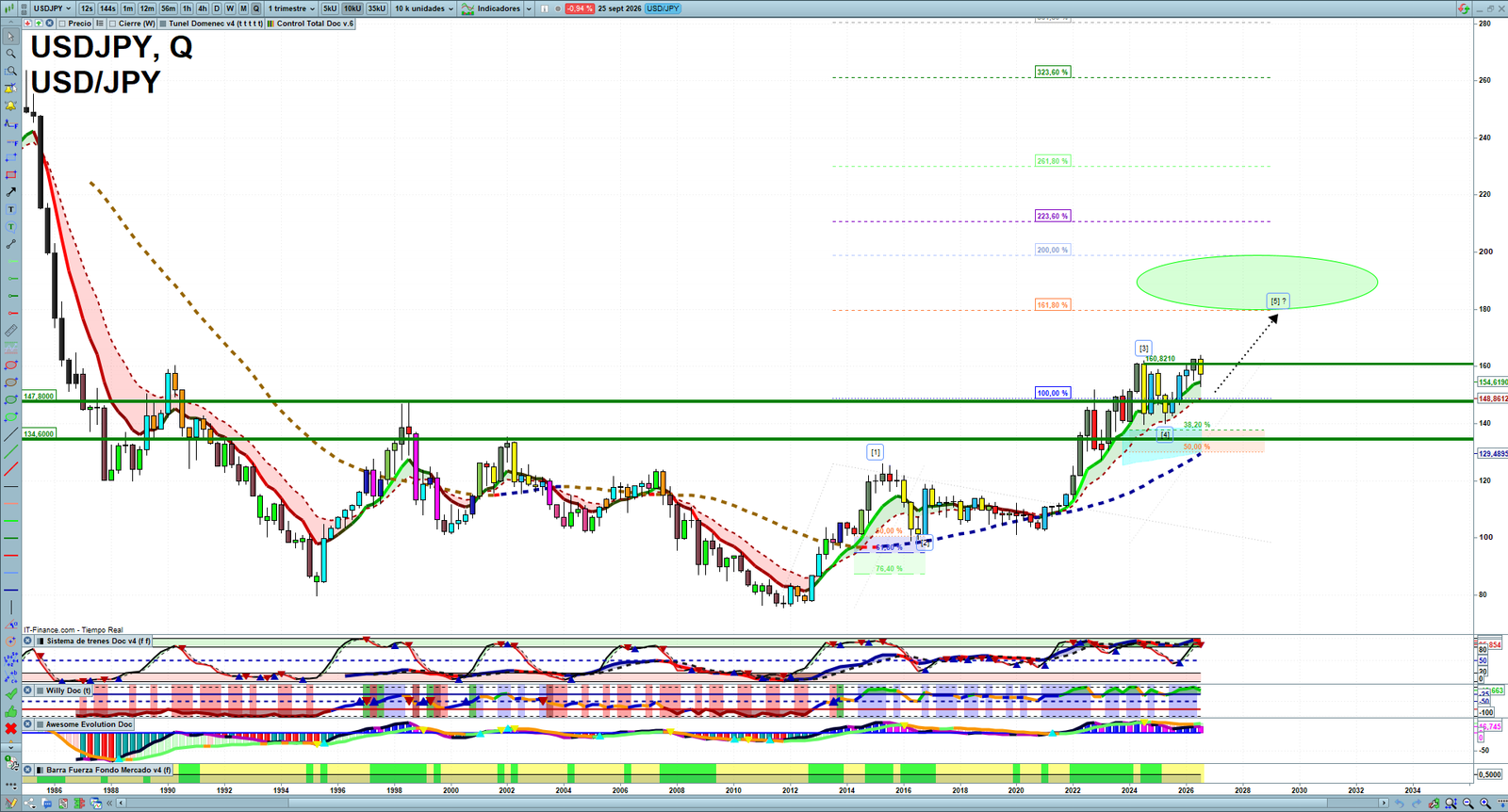Click the horizontal scrollbar left arrow
Viewport: 1508px width, 812px height.
pyautogui.click(x=122, y=804)
